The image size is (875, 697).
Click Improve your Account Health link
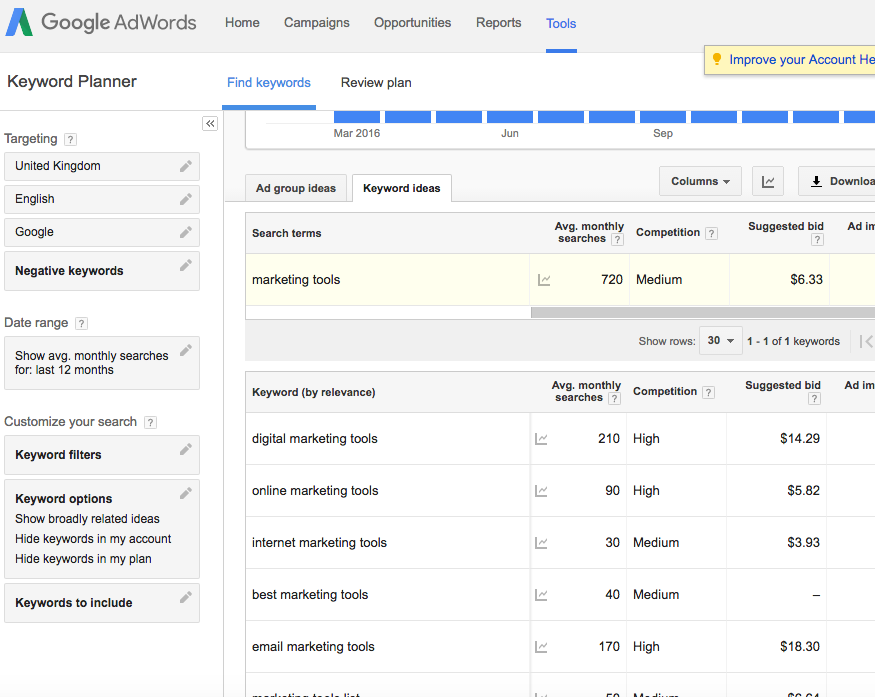point(802,60)
